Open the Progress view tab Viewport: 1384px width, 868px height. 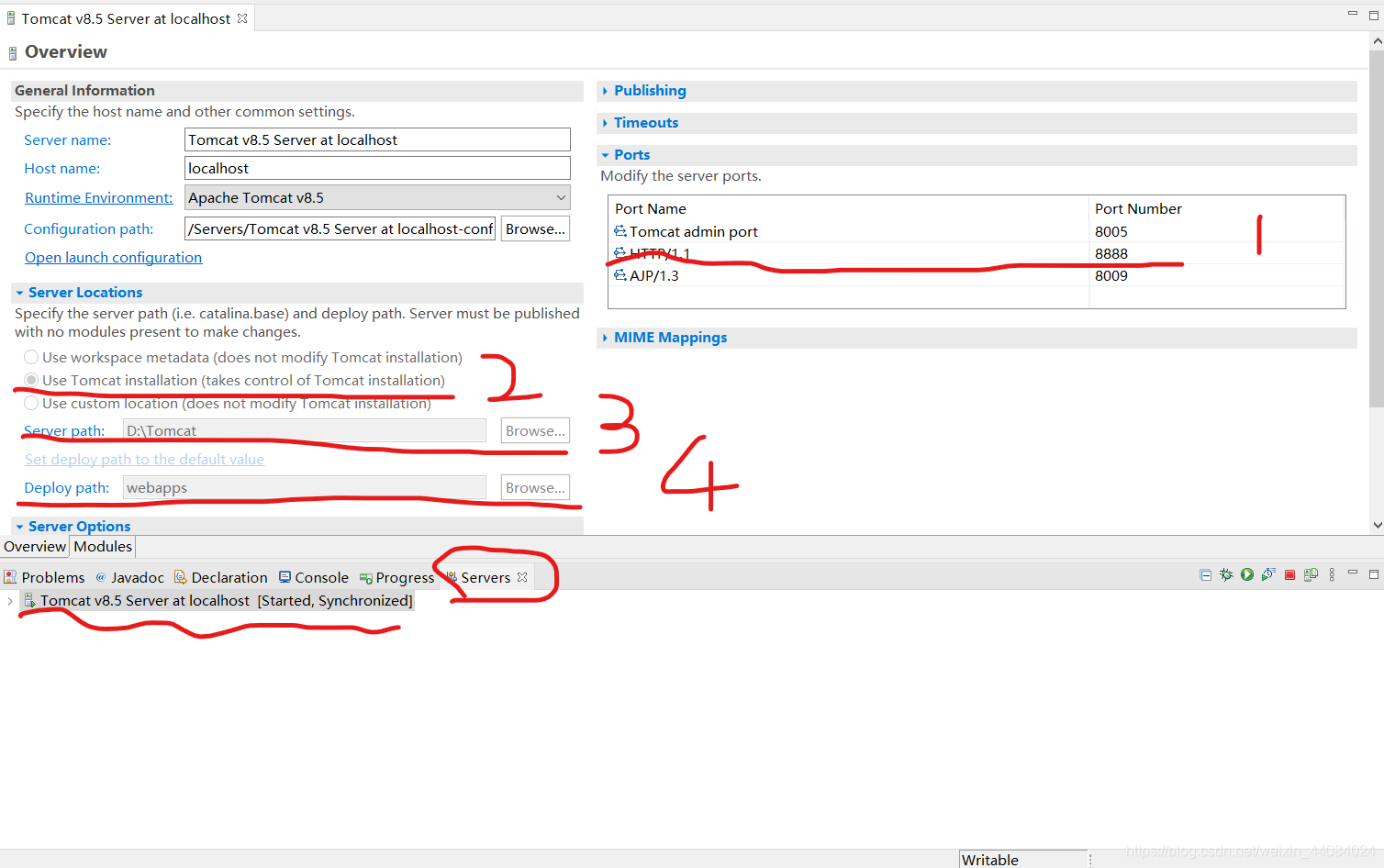pyautogui.click(x=397, y=577)
